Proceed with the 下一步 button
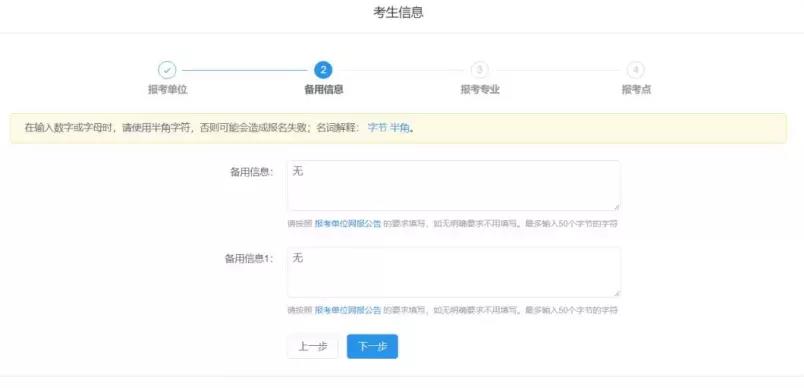The image size is (804, 388). pos(372,346)
